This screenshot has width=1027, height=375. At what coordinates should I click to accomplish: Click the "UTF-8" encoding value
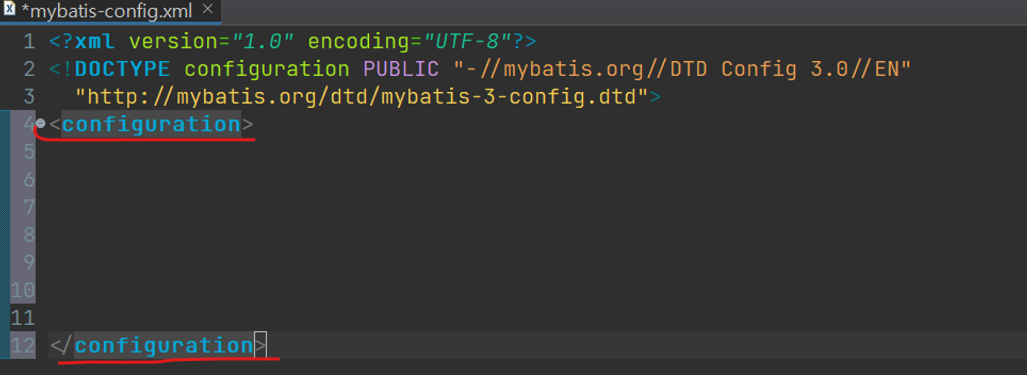click(466, 42)
